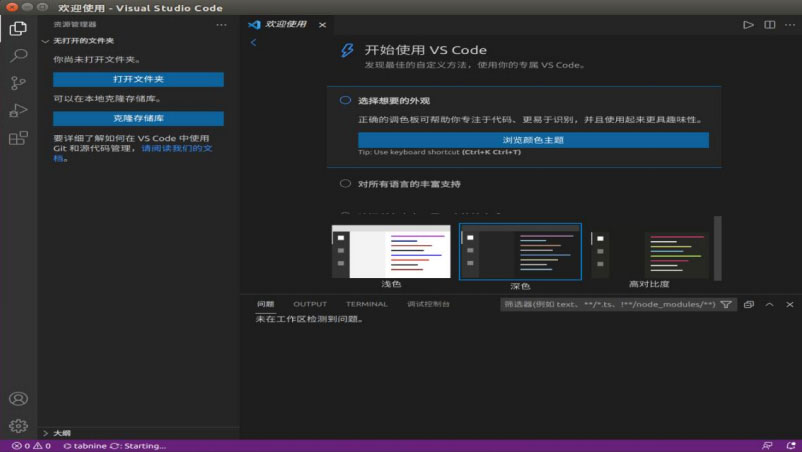Select the 欢迎使用 editor tab
The image size is (802, 452).
pos(286,25)
